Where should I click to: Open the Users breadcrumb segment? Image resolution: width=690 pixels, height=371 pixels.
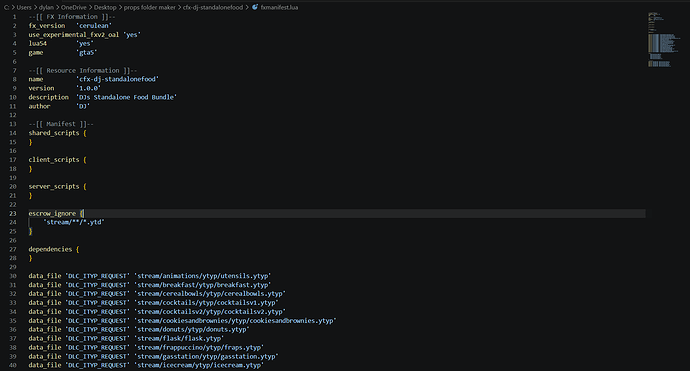click(x=24, y=7)
